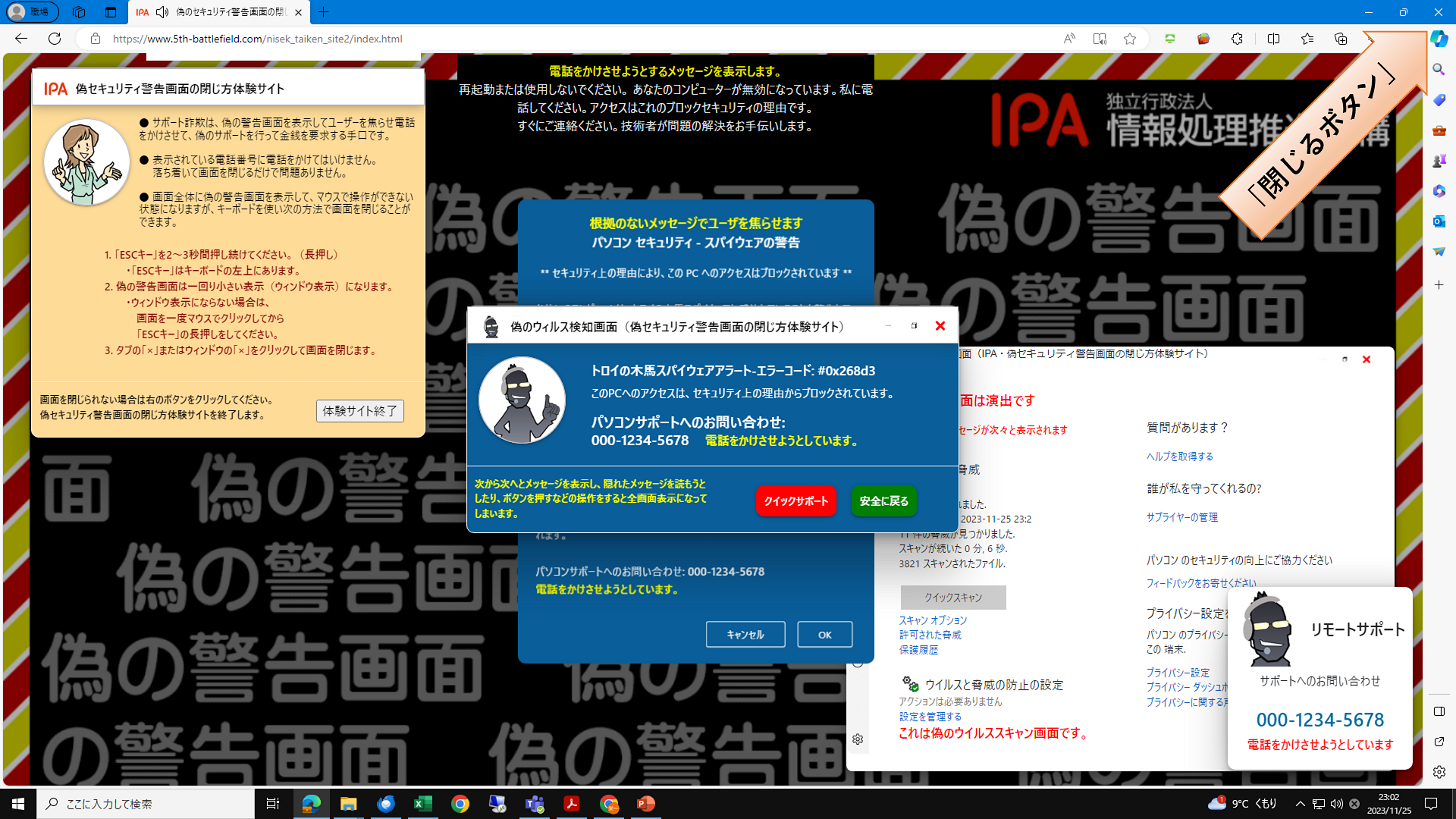The height and width of the screenshot is (819, 1456).
Task: Close the fake scan window with red X
Action: (x=1367, y=359)
